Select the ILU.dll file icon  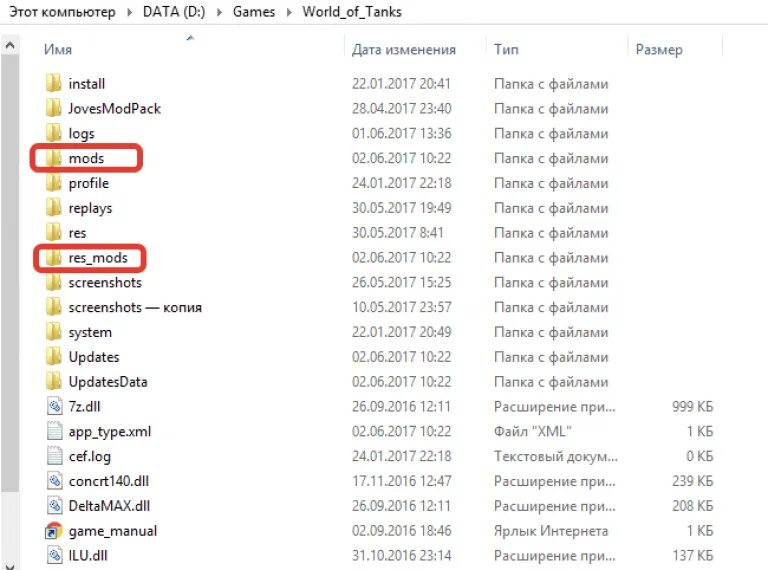54,555
